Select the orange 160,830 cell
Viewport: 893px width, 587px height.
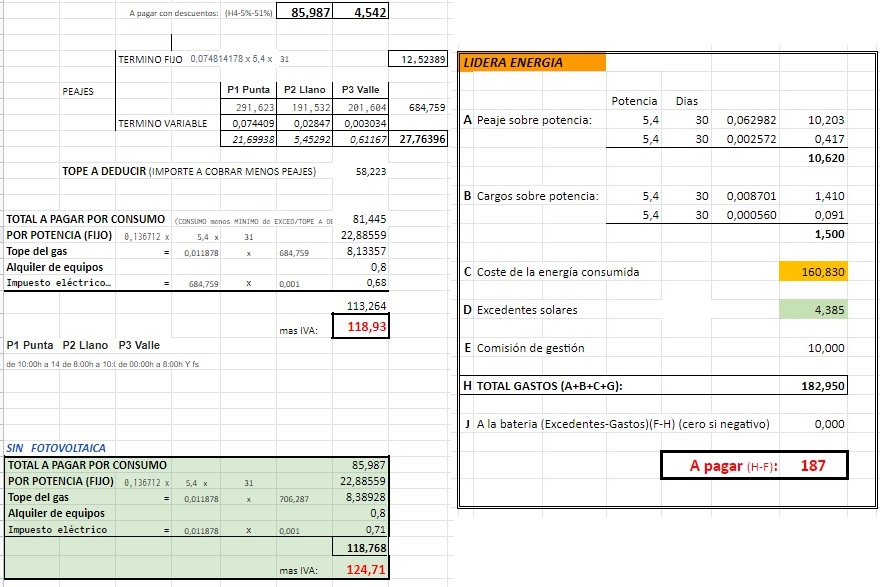pos(813,272)
